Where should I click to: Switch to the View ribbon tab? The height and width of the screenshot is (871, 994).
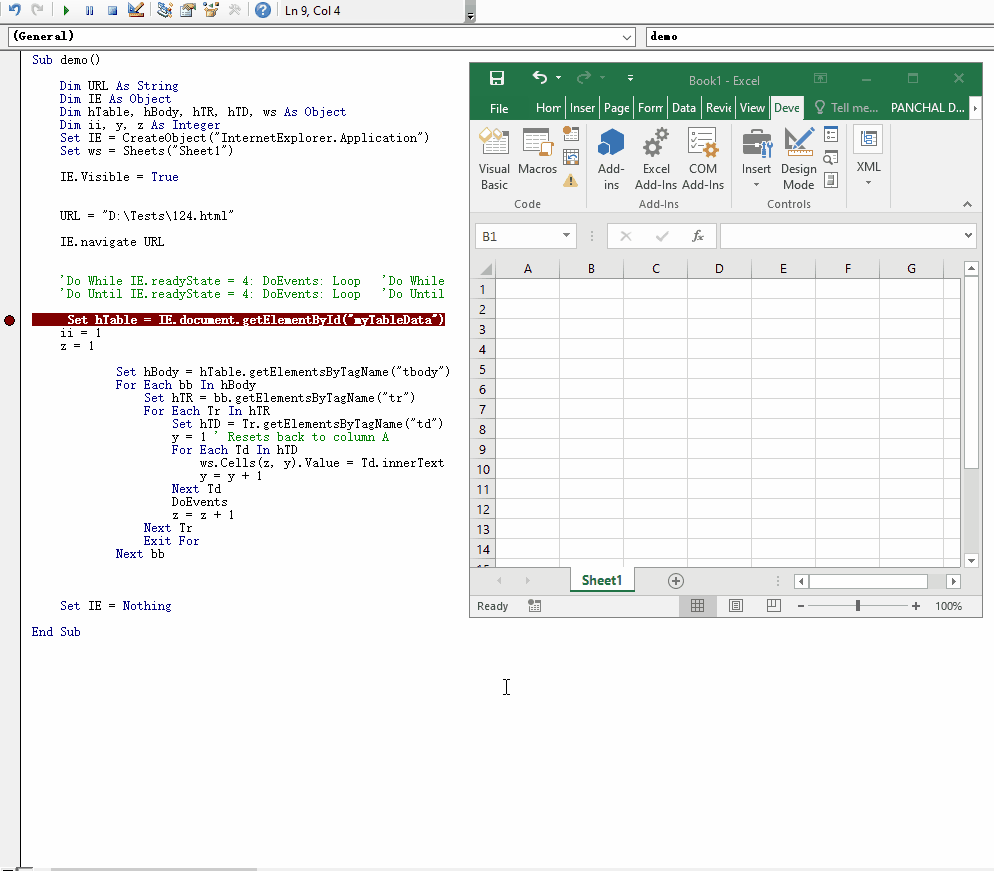(752, 107)
